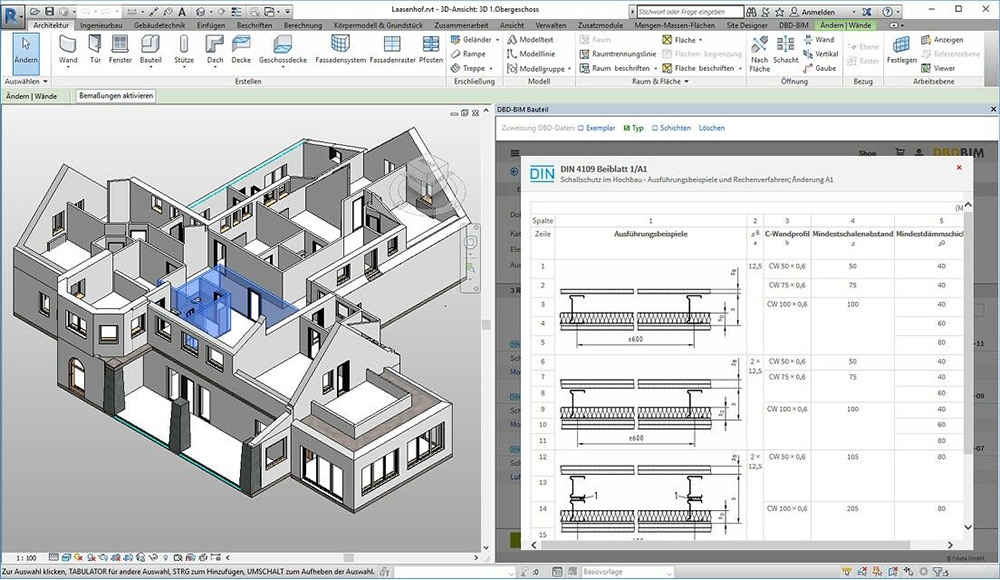1000x580 pixels.
Task: Switch to the Ansicht tab
Action: tap(511, 26)
